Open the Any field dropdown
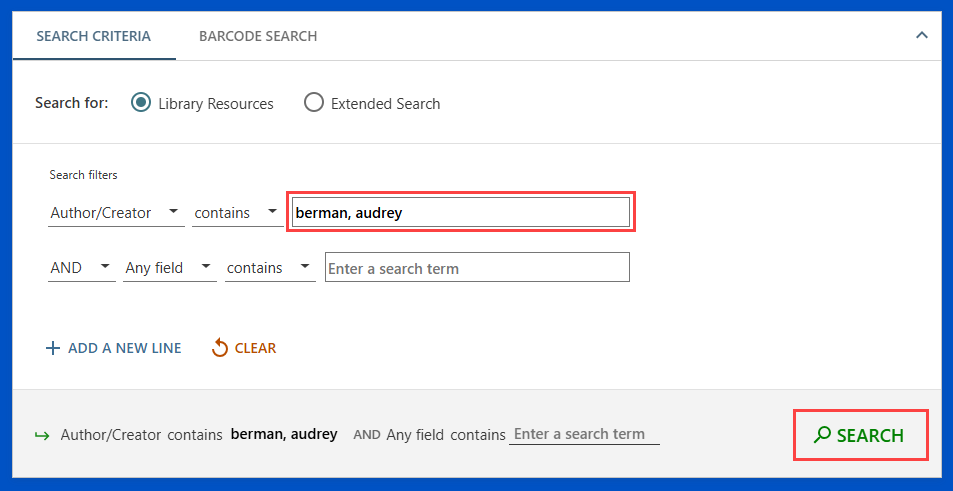Screen dimensions: 953x491 pos(169,268)
